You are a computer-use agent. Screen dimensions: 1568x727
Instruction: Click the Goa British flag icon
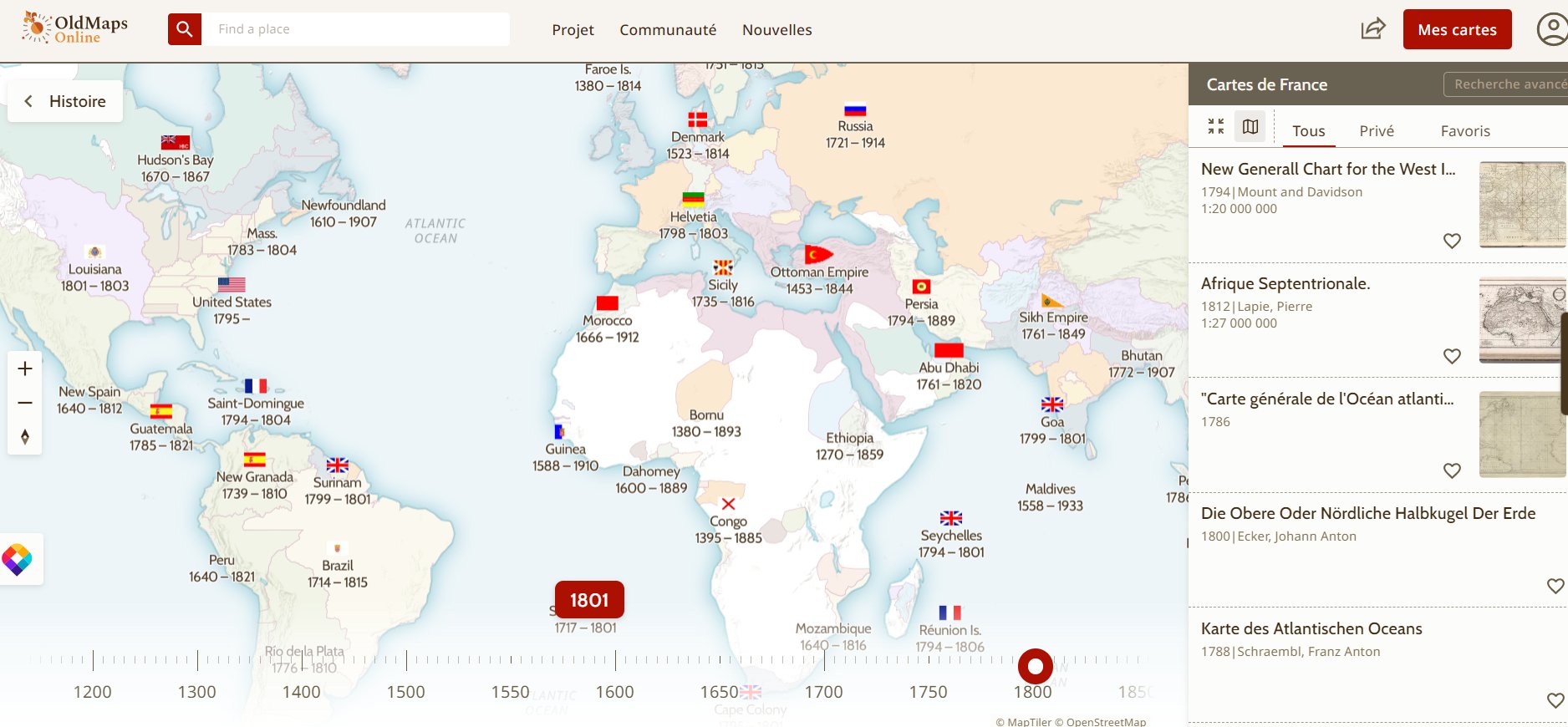pyautogui.click(x=1052, y=404)
